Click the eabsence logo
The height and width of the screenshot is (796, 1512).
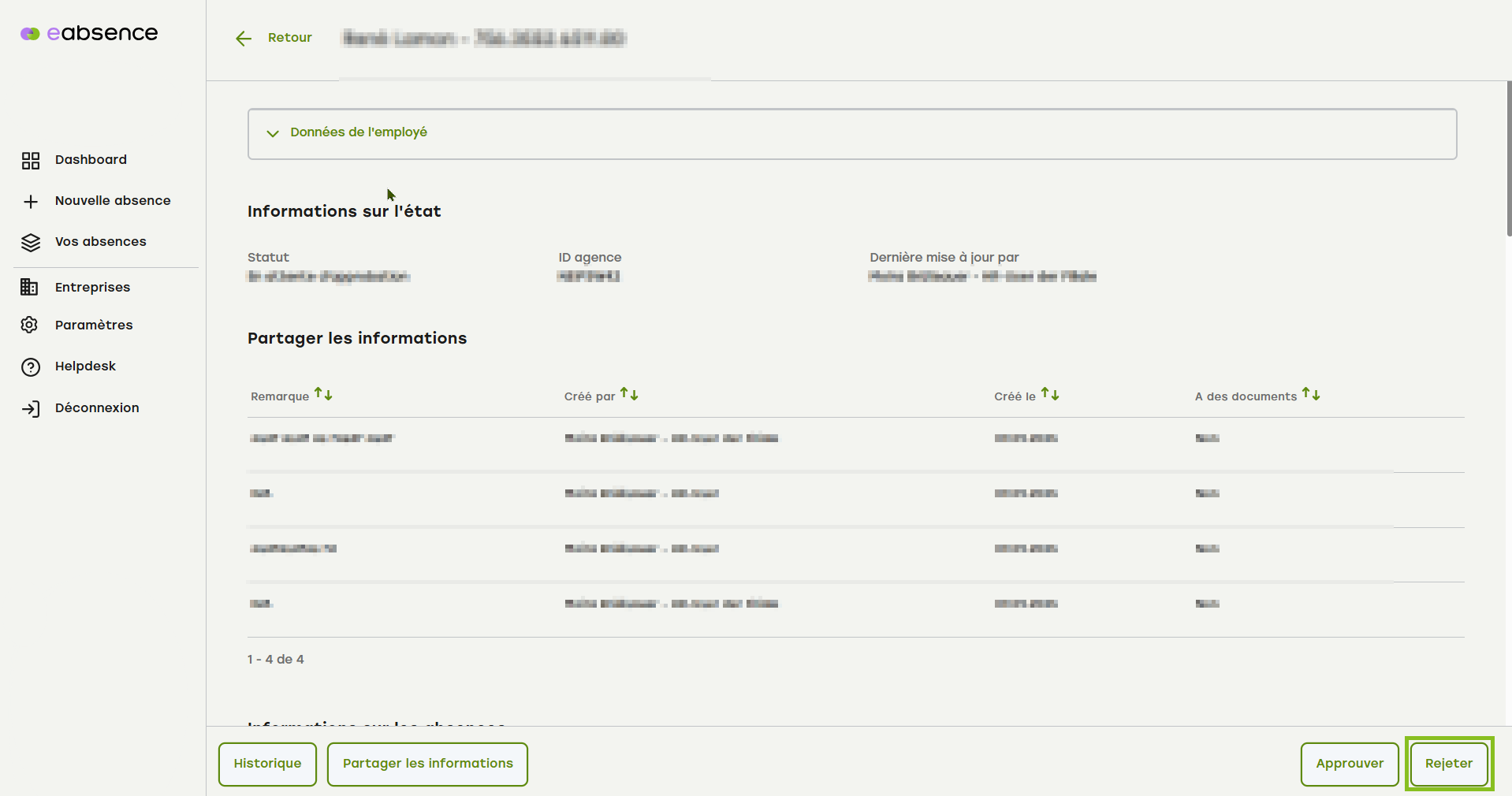pos(89,33)
